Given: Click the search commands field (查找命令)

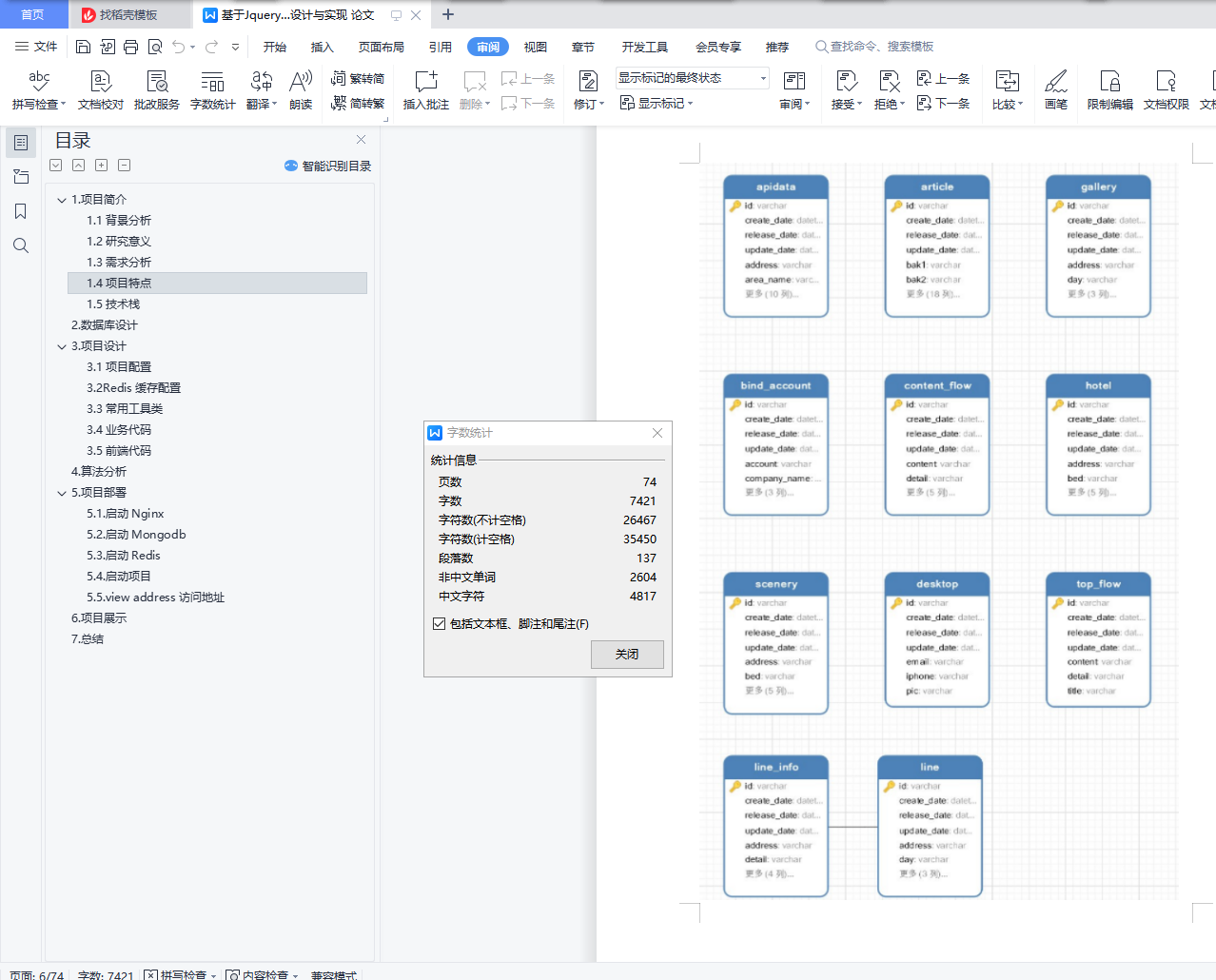Looking at the screenshot, I should tap(874, 47).
